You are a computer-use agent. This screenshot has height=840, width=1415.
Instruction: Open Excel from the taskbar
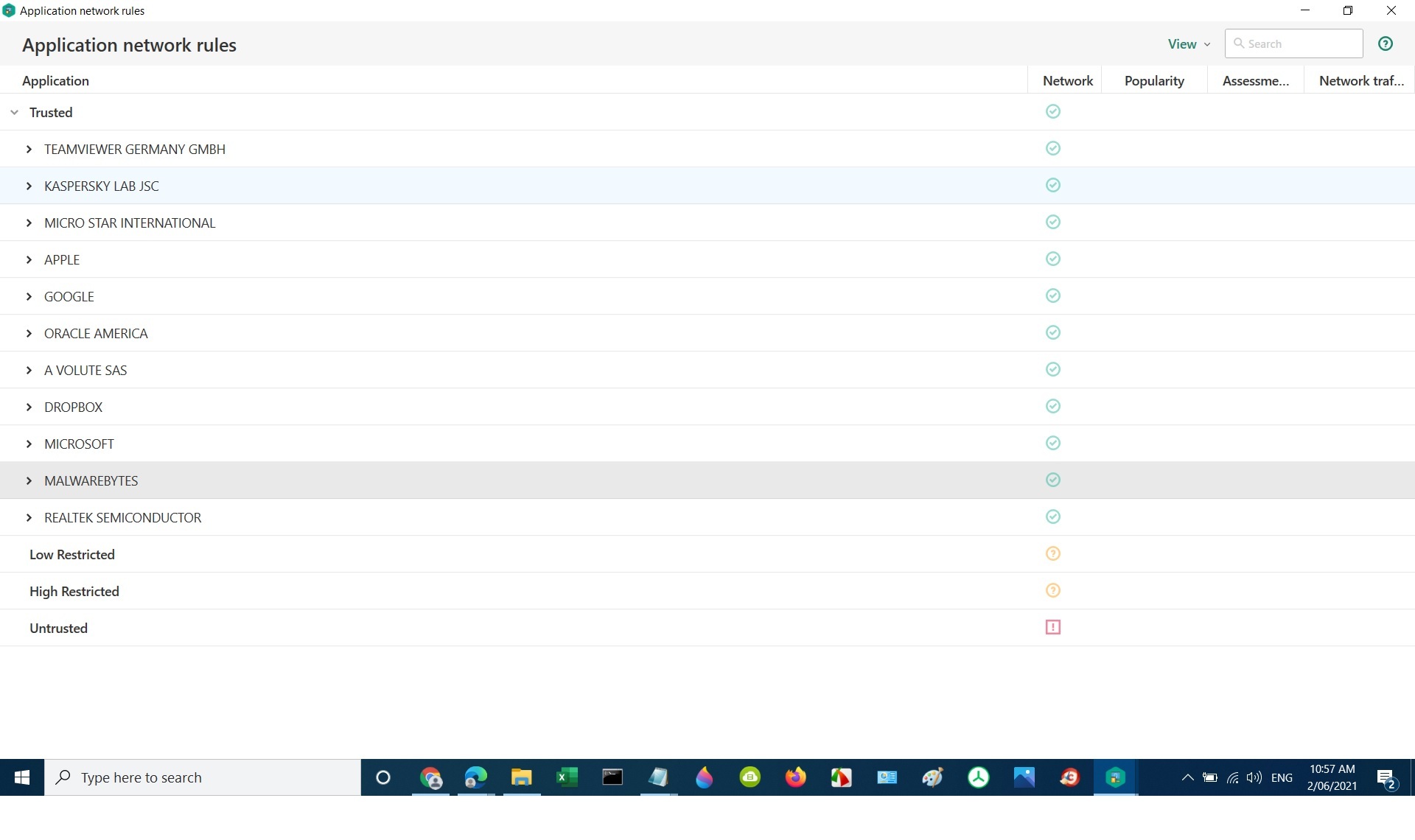coord(567,777)
